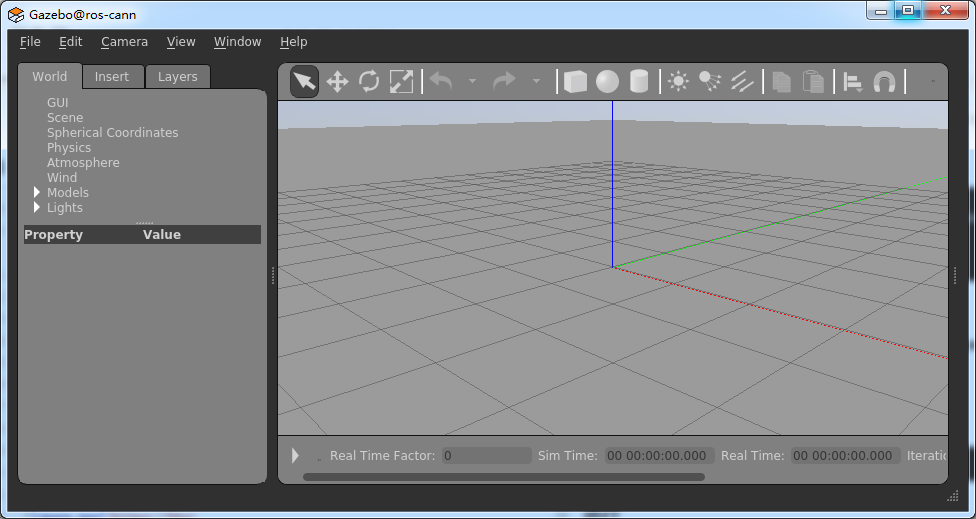Viewport: 976px width, 519px height.
Task: Open the Help menu
Action: 293,42
